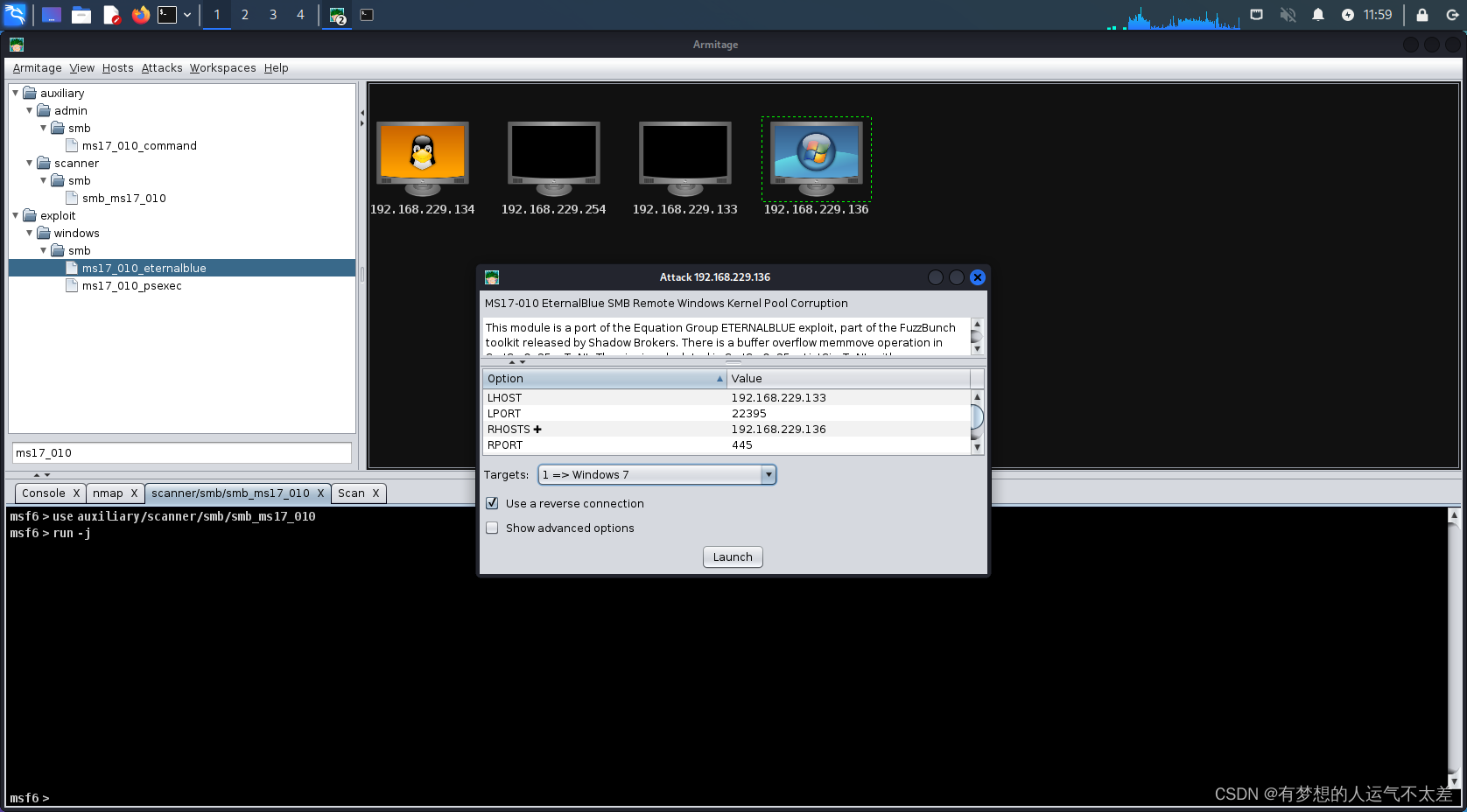The image size is (1467, 812).
Task: Collapse smb node under scanner
Action: 43,180
